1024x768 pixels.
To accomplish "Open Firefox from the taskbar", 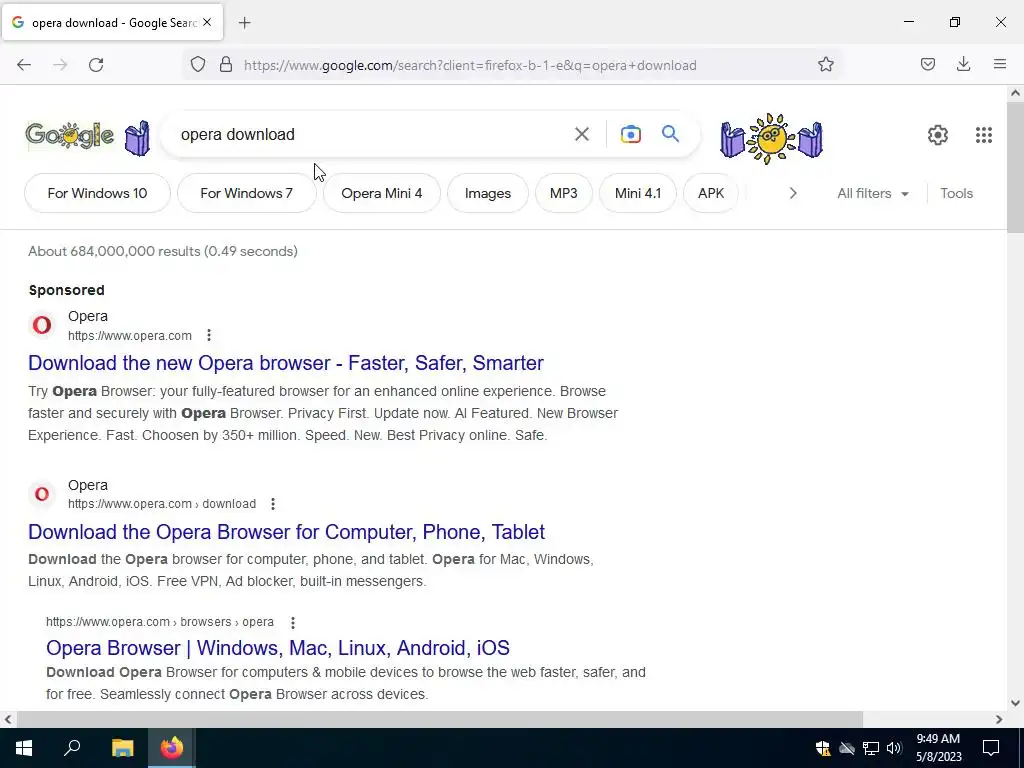I will tap(172, 748).
